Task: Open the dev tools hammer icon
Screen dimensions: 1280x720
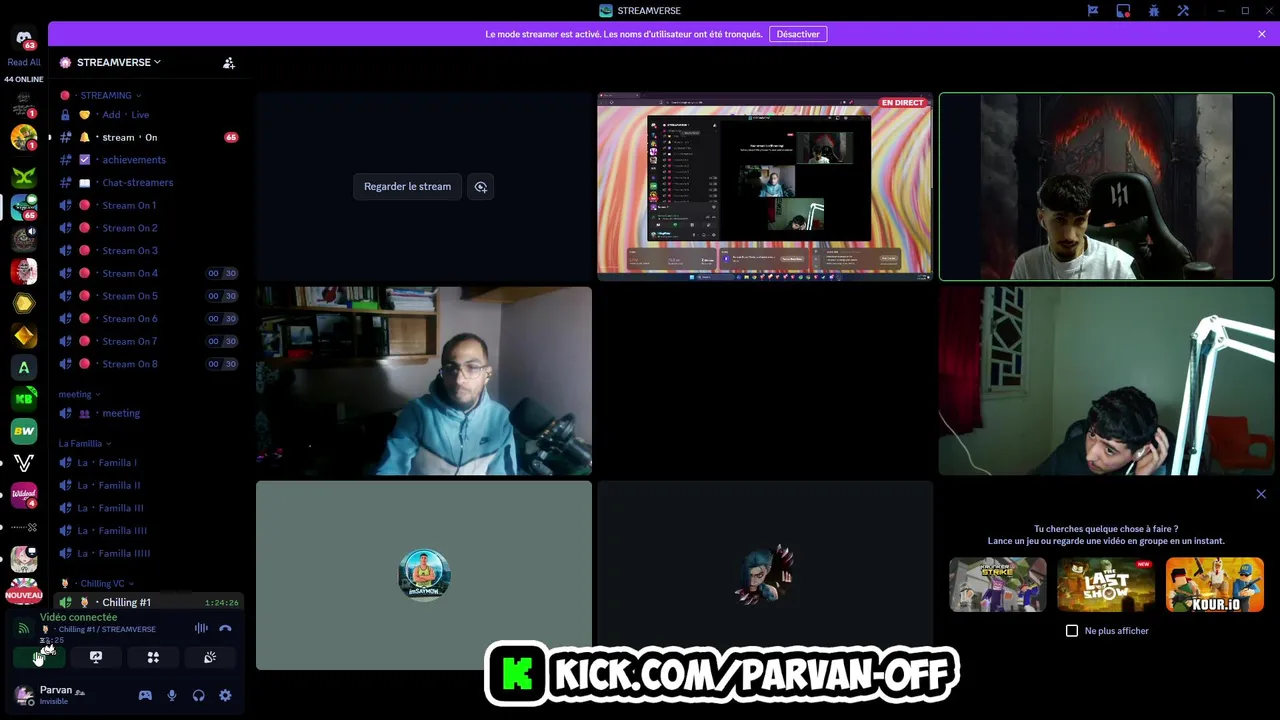Action: coord(1183,11)
